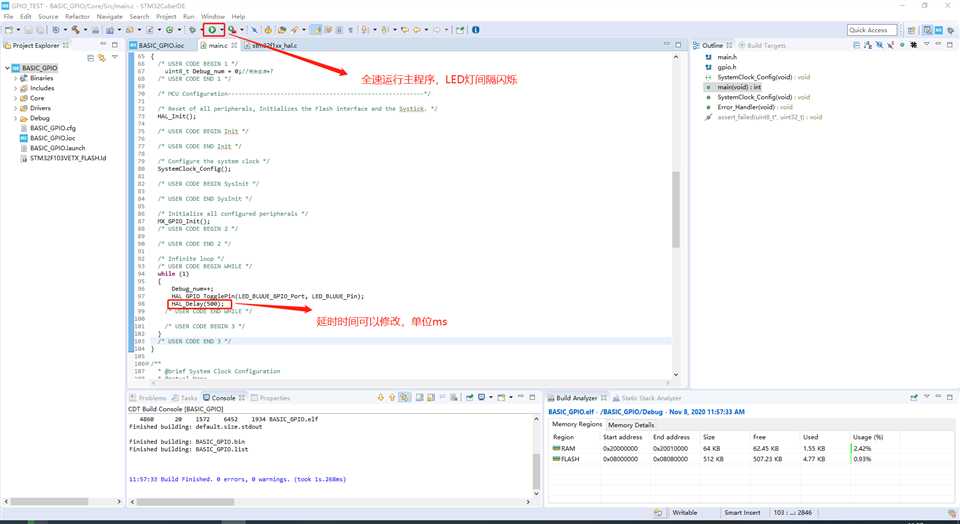Click Collapse All in Project Explorer
The width and height of the screenshot is (960, 524).
point(91,58)
